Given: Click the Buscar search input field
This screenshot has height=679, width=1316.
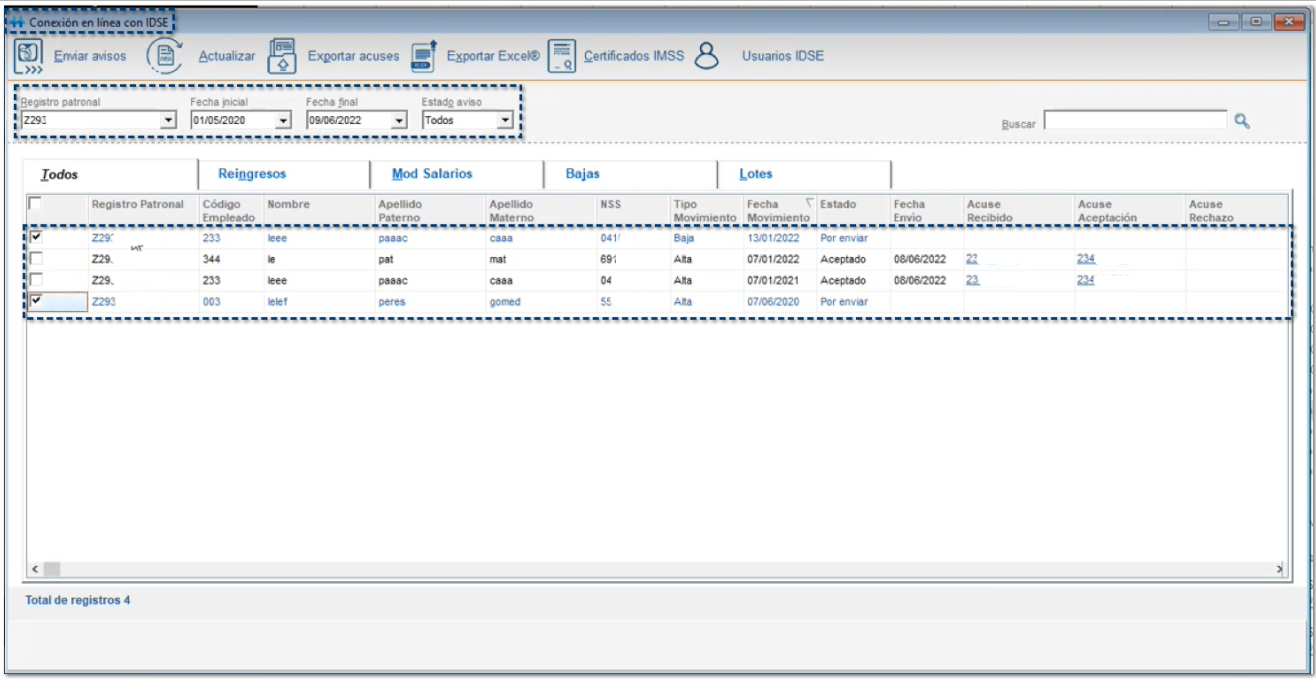Looking at the screenshot, I should (x=1135, y=121).
